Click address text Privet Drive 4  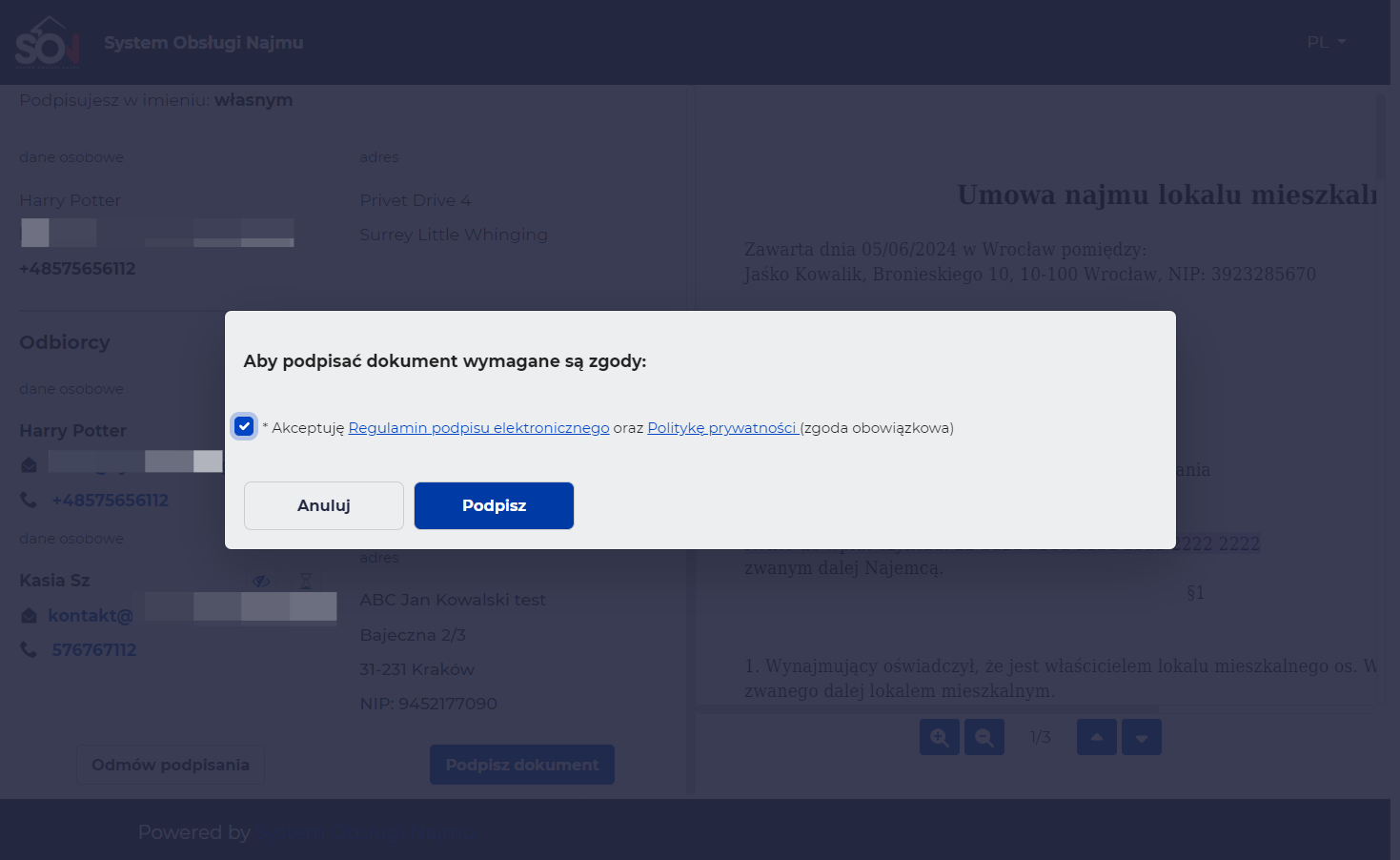click(416, 200)
